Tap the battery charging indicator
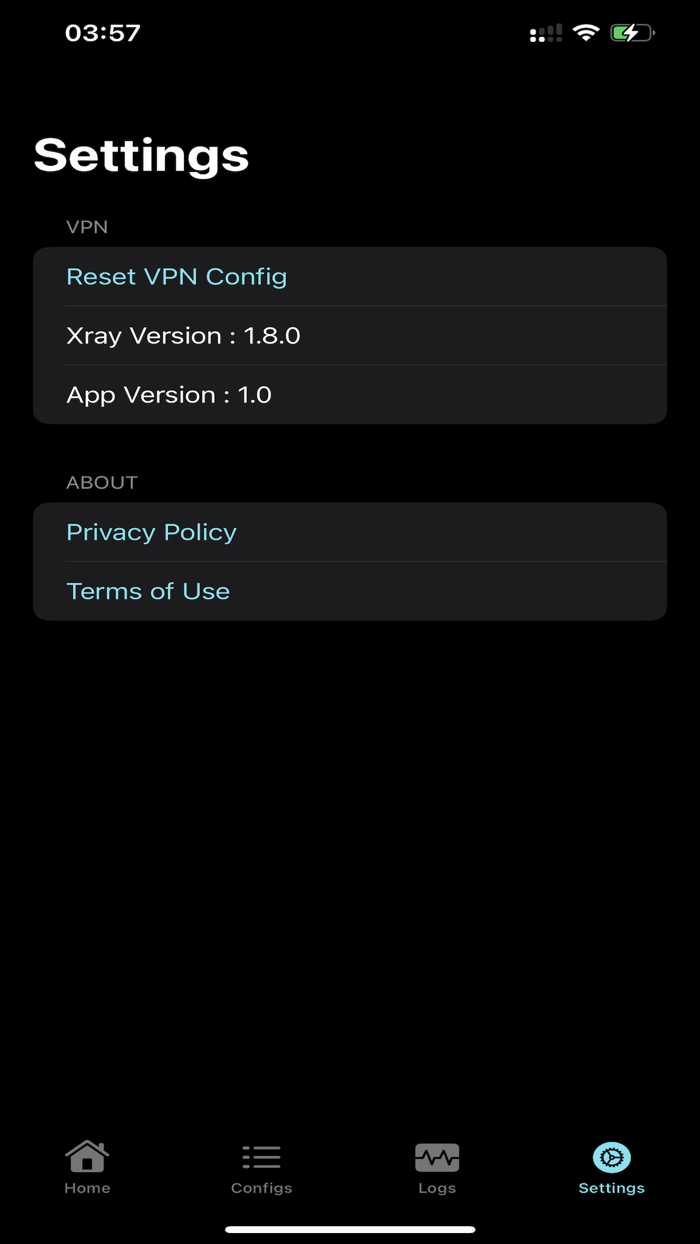 pyautogui.click(x=632, y=31)
